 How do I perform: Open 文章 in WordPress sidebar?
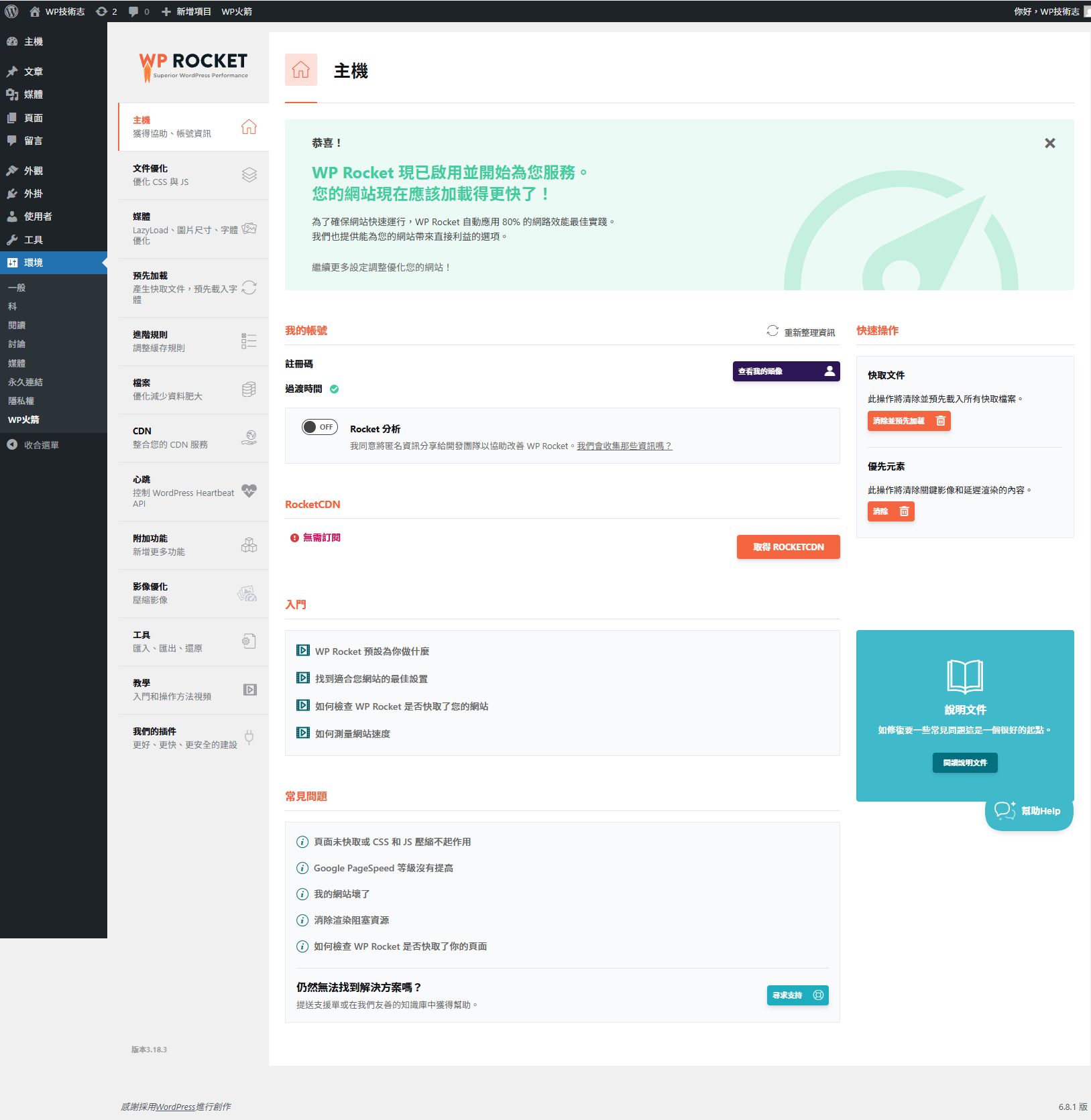click(x=34, y=72)
